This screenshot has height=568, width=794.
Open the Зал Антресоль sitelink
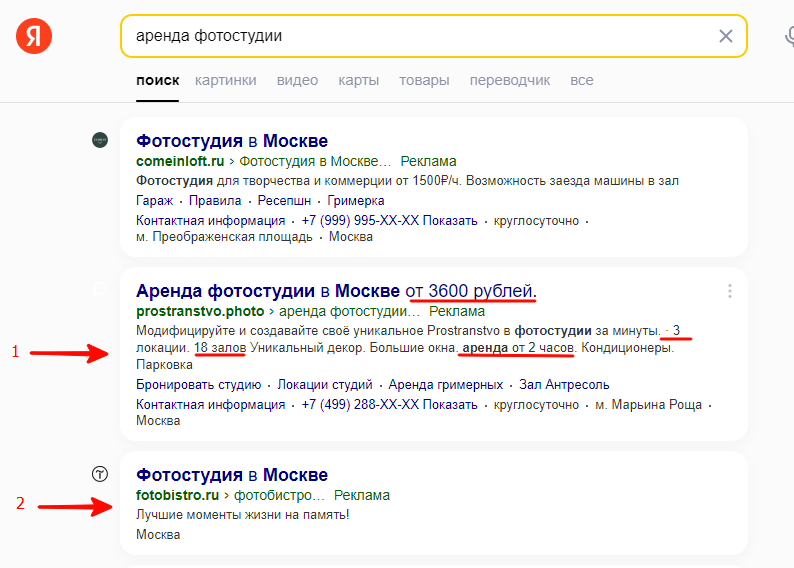(x=564, y=385)
